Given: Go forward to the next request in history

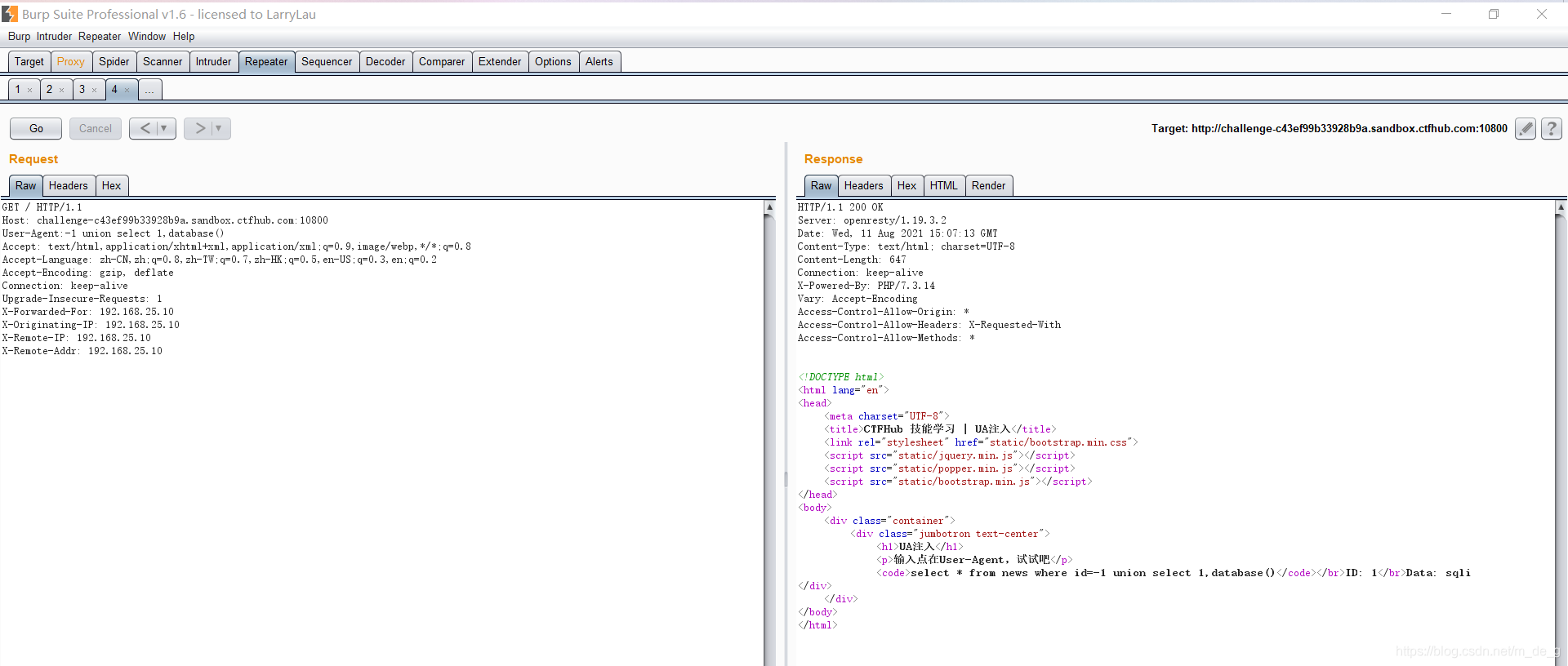Looking at the screenshot, I should (199, 128).
